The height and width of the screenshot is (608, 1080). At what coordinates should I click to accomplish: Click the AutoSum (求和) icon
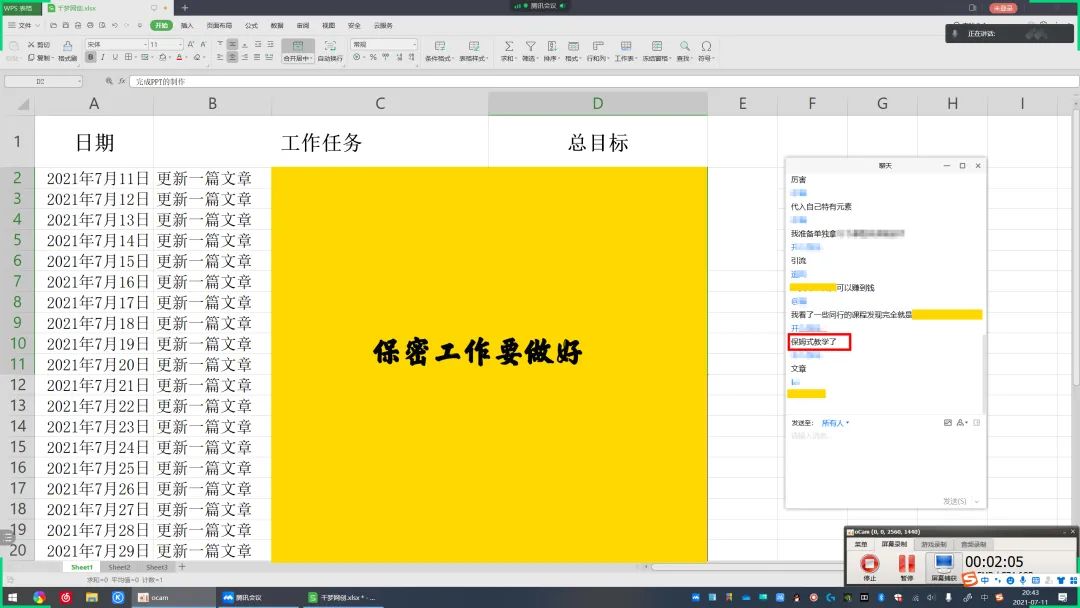[510, 46]
